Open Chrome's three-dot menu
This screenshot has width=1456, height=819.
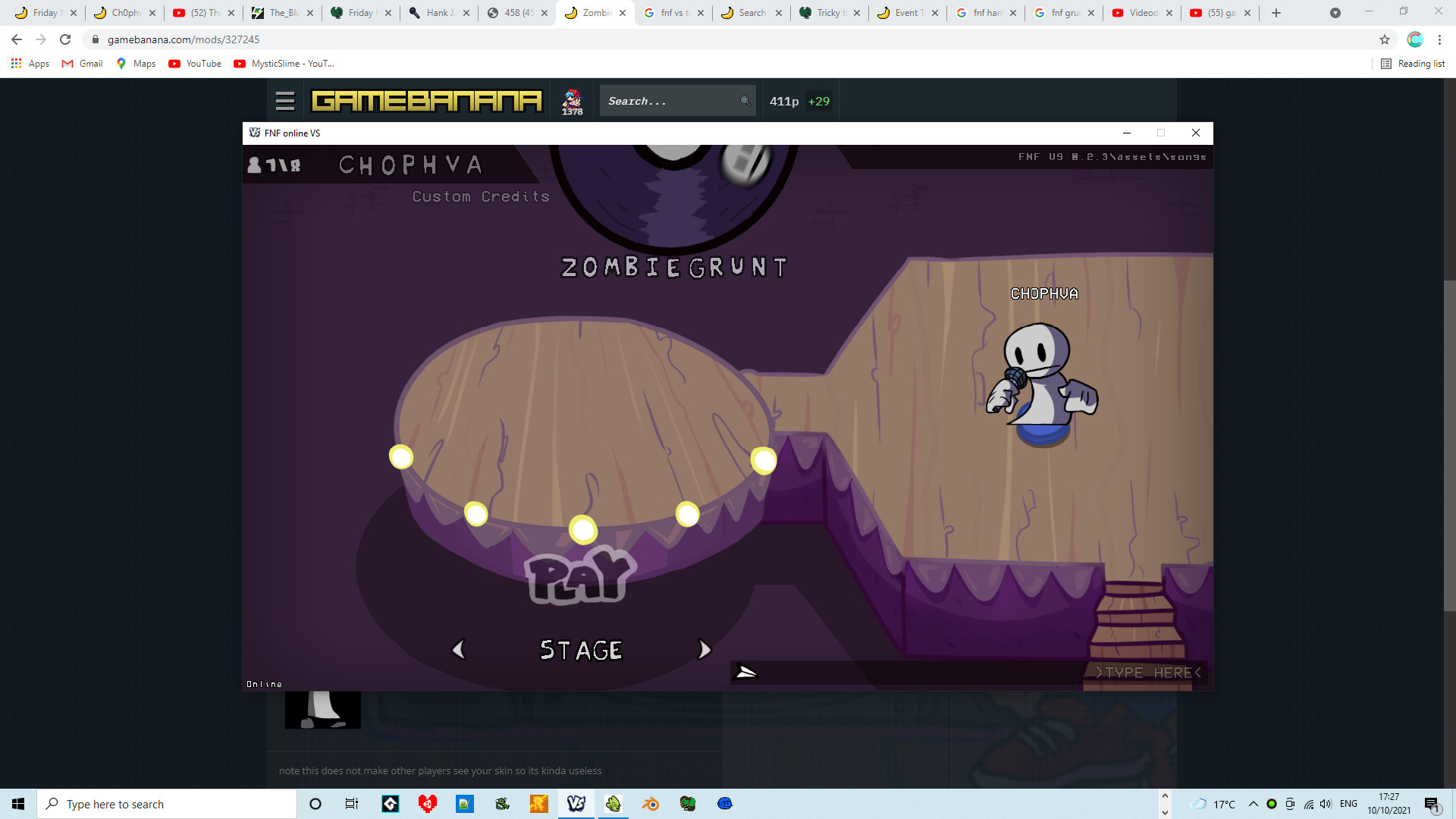pos(1439,39)
